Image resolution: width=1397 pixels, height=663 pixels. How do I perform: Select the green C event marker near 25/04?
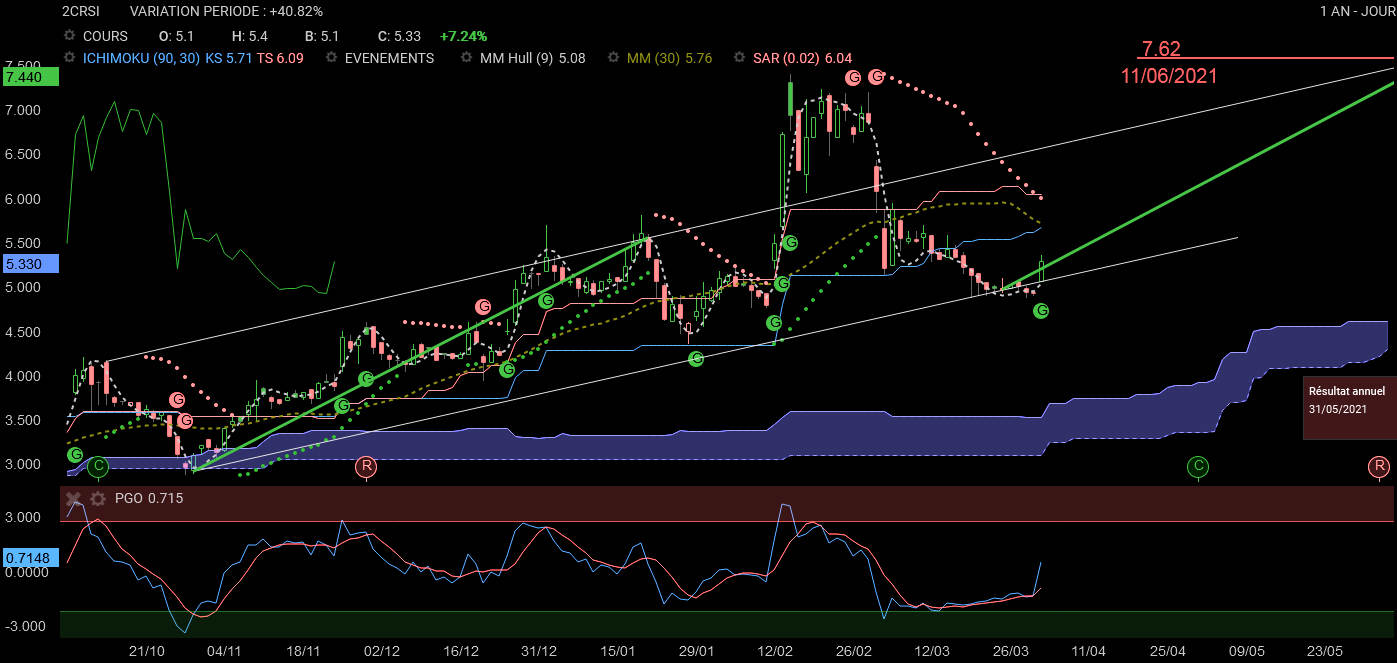(x=1198, y=466)
